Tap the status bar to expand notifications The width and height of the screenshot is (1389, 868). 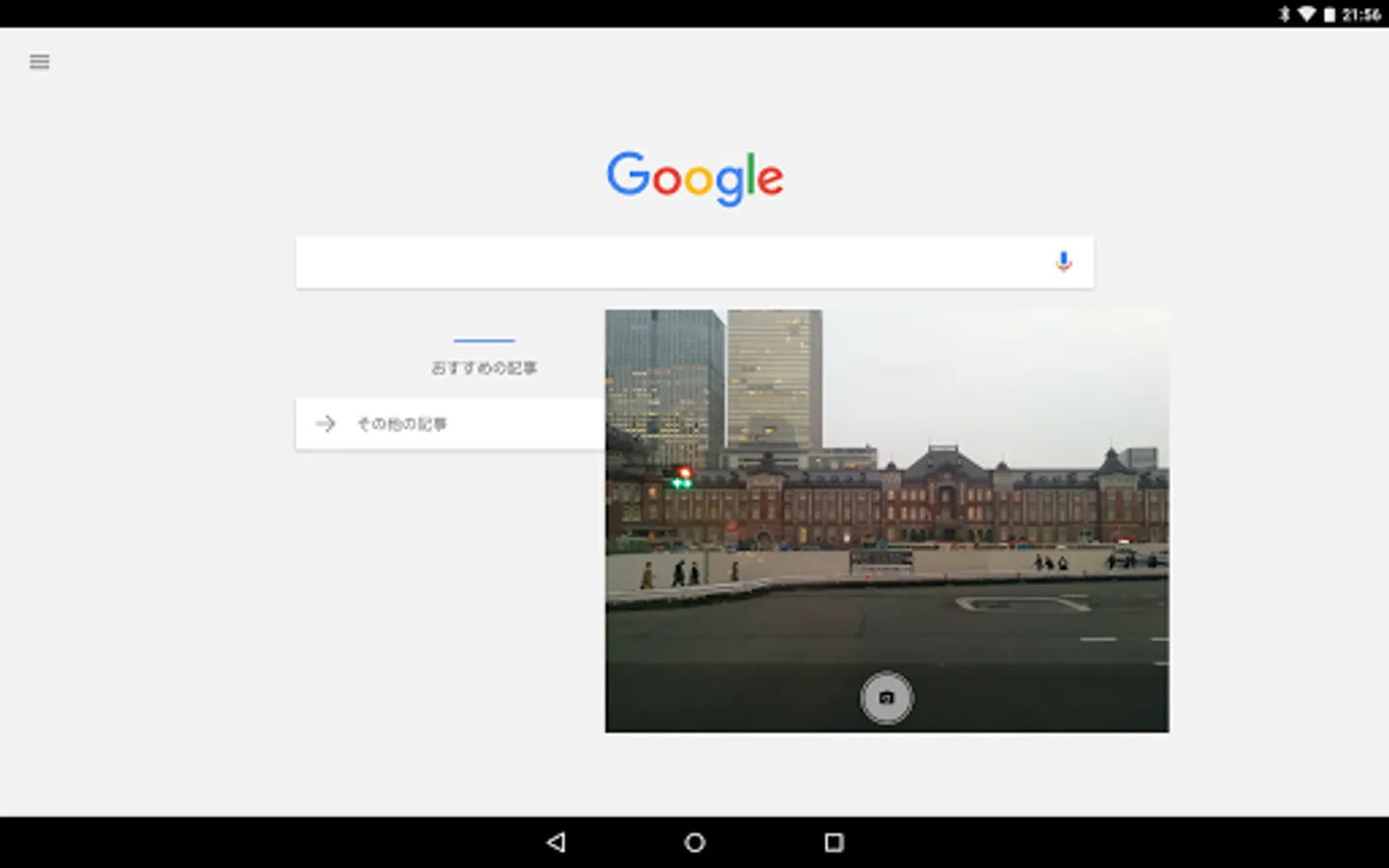tap(675, 14)
